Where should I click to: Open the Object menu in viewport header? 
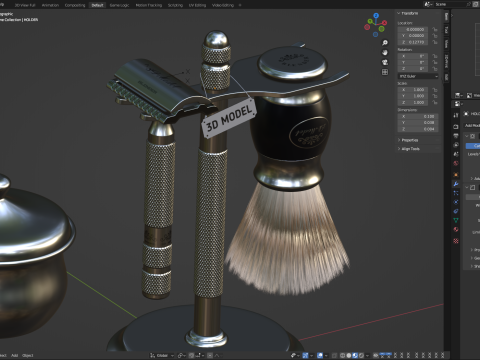pyautogui.click(x=28, y=355)
